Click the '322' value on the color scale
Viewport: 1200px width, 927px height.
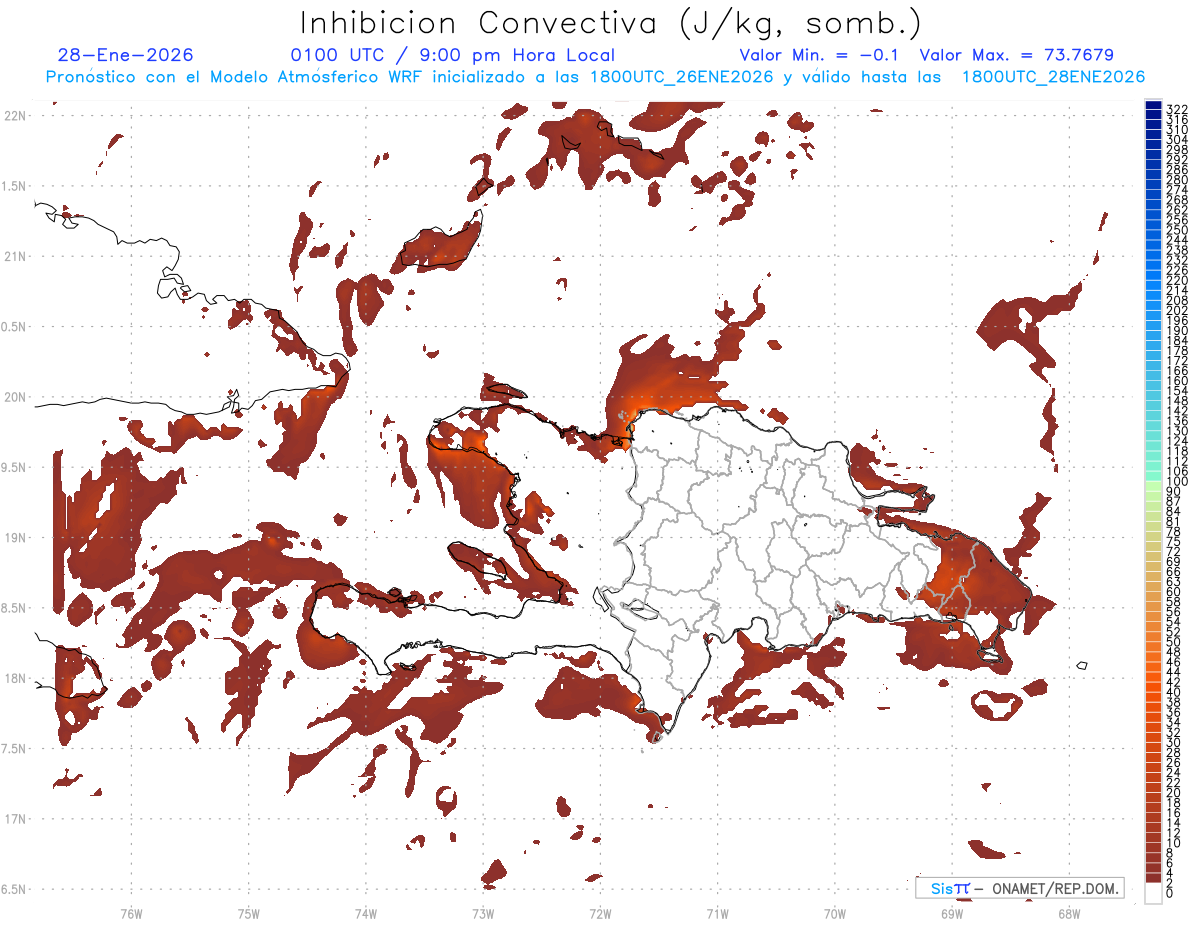(x=1176, y=109)
